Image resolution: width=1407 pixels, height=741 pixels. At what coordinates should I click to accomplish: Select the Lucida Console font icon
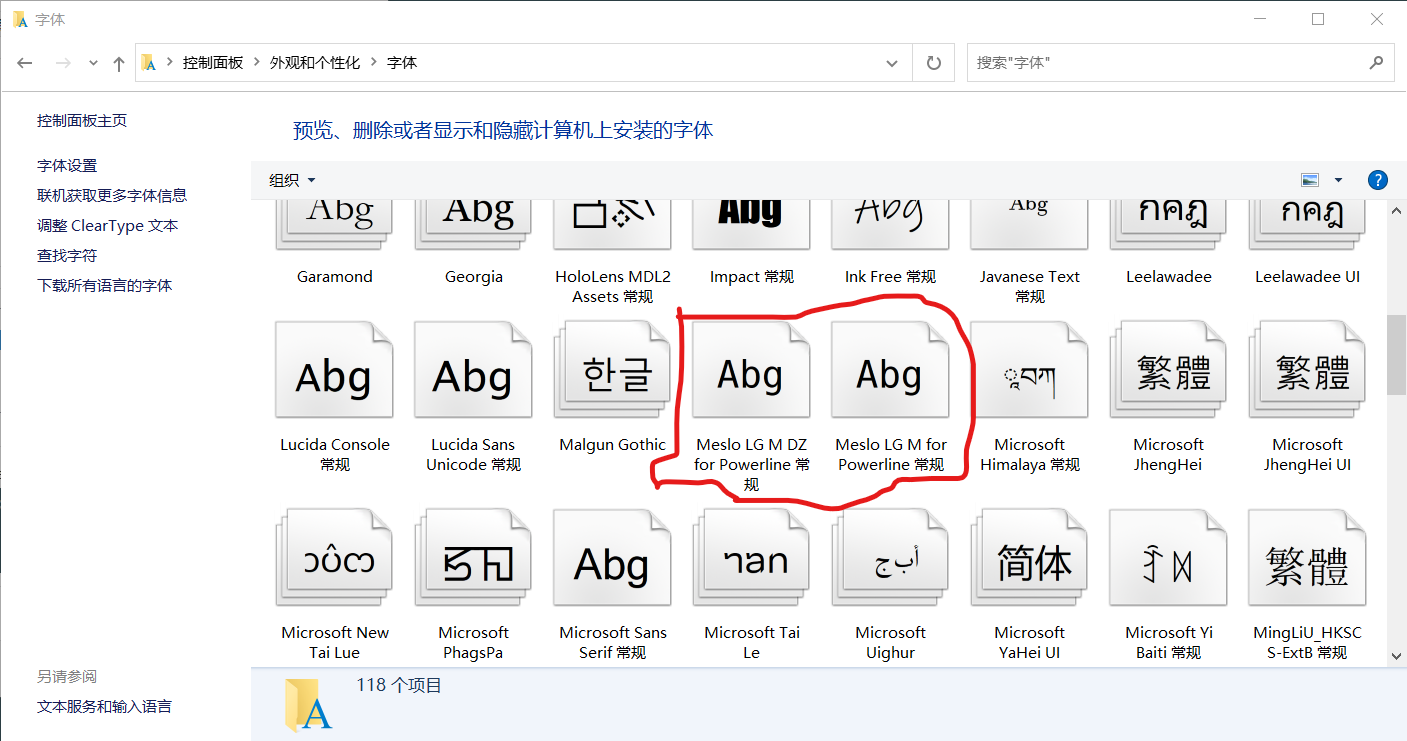334,370
